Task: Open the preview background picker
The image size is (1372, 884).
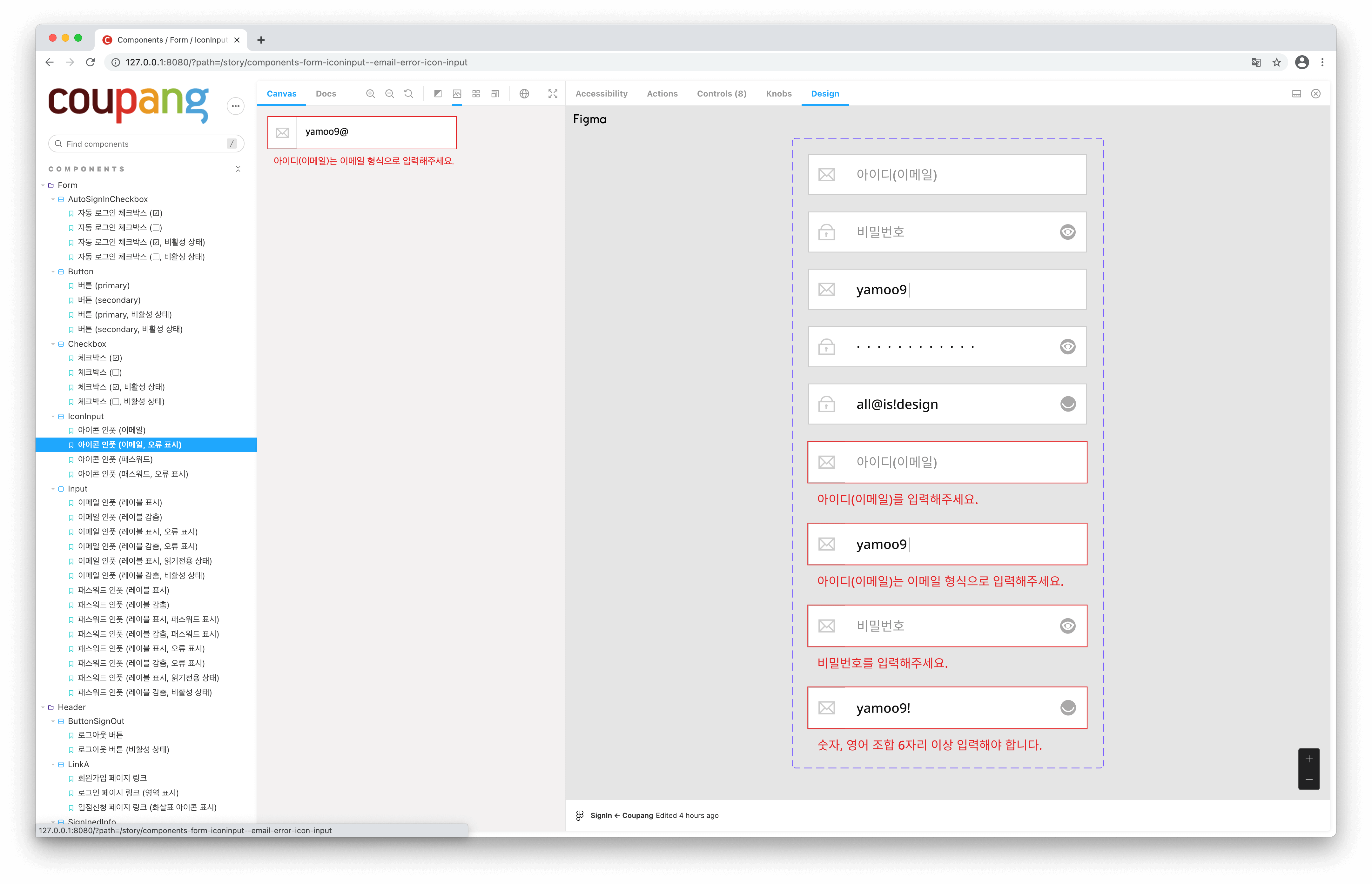Action: [x=457, y=94]
